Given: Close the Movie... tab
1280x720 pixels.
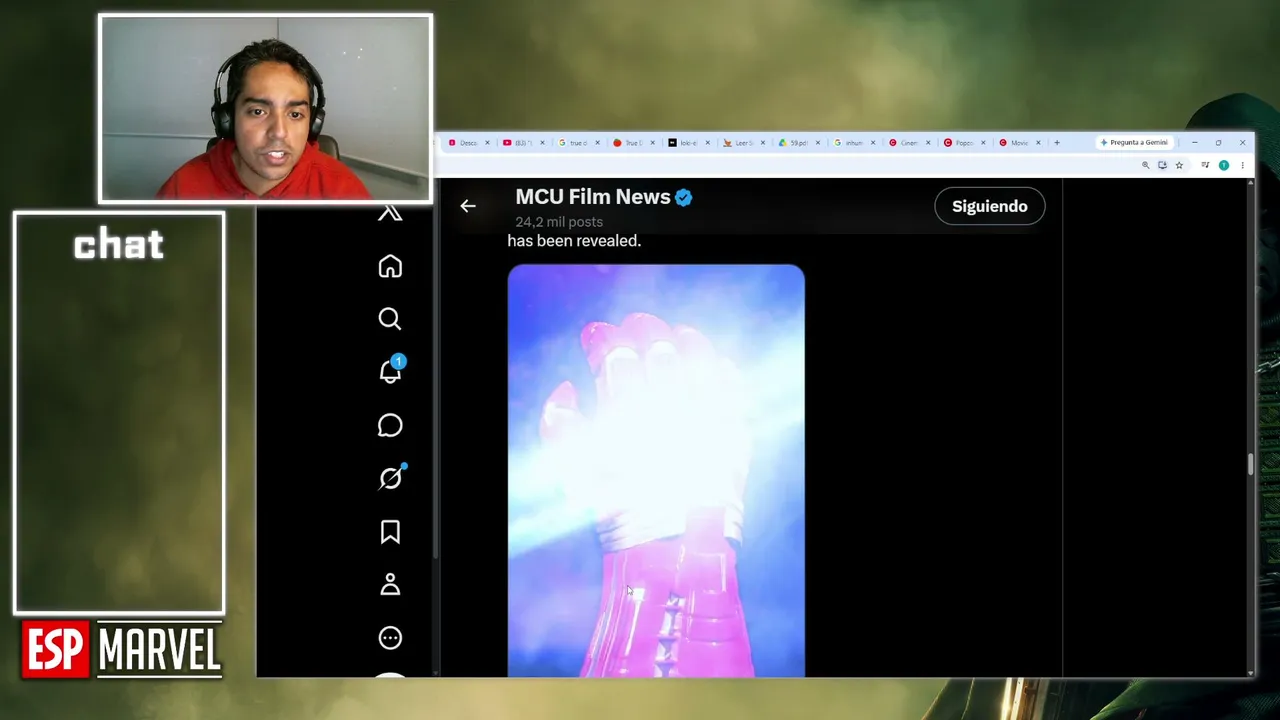Looking at the screenshot, I should [1038, 143].
